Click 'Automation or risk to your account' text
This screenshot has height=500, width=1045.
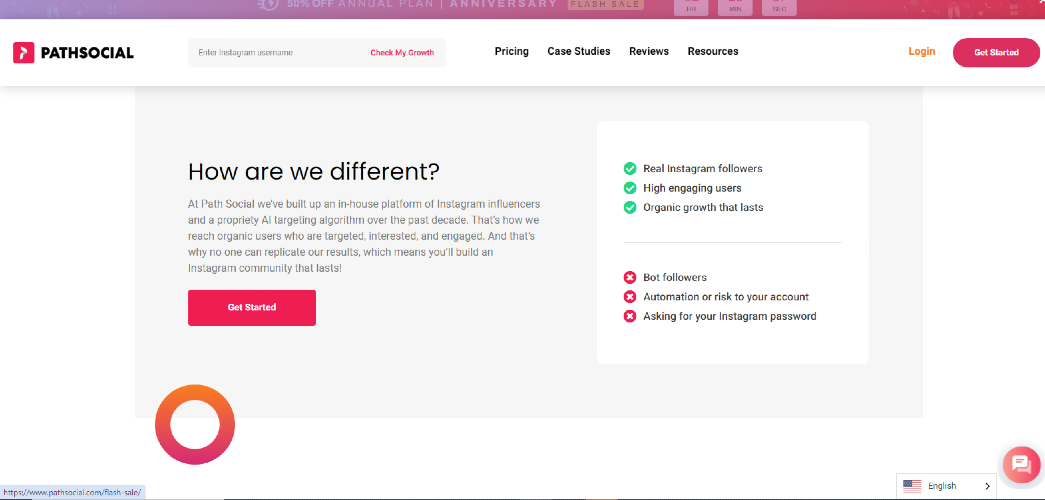point(726,297)
